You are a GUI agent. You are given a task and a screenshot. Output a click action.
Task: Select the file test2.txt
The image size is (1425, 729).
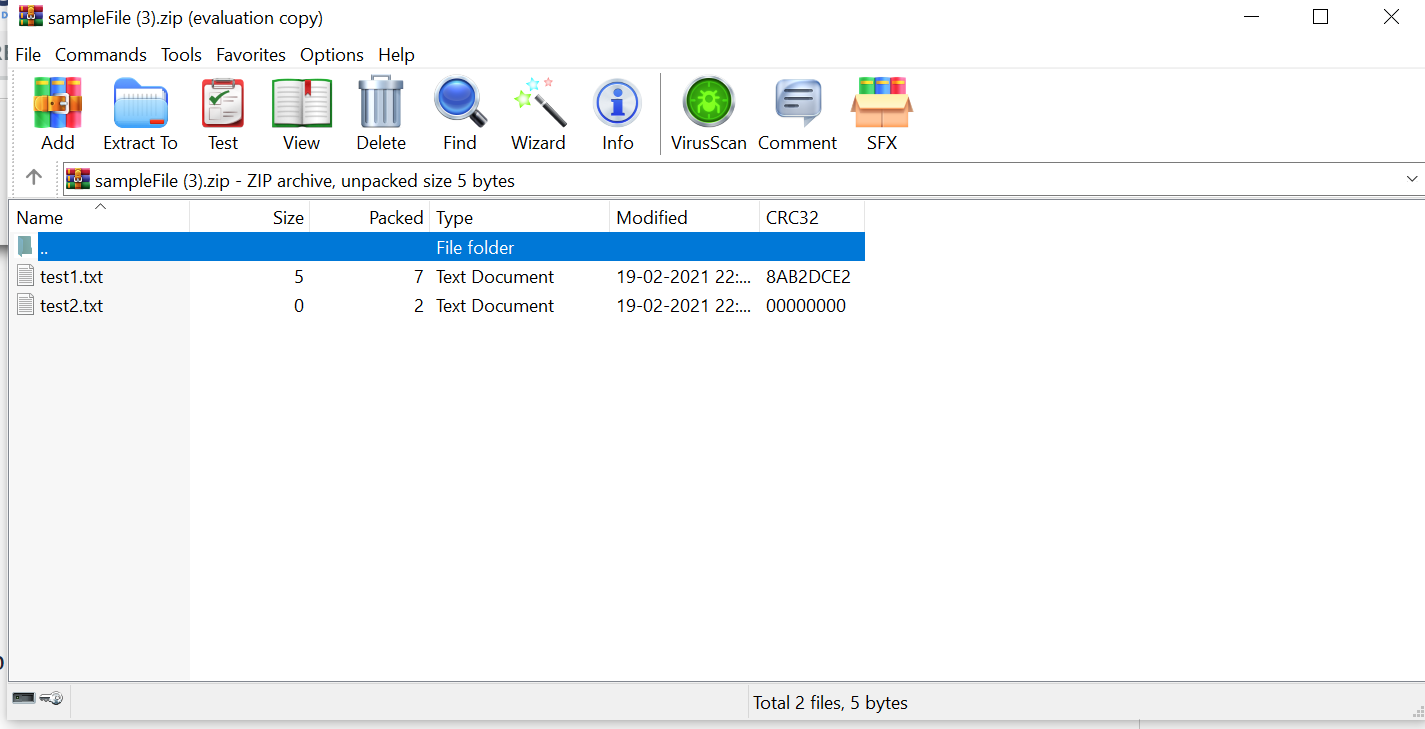coord(70,305)
